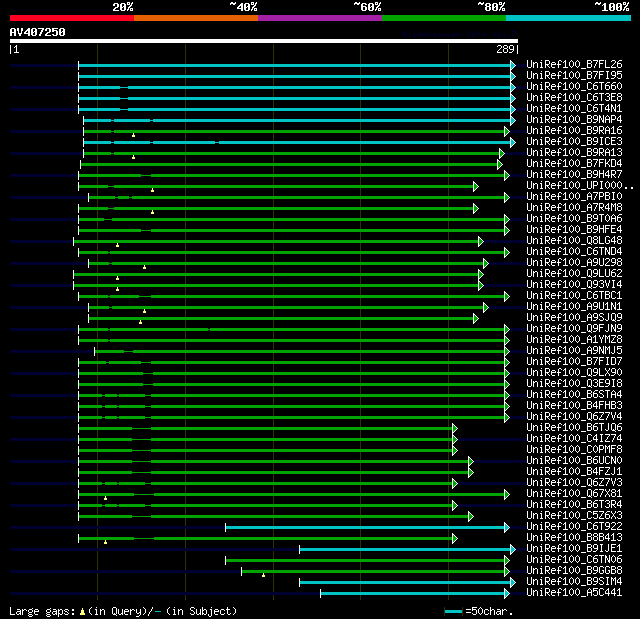
Task: Select UniRef100_B7FID7 label
Action: coord(574,362)
